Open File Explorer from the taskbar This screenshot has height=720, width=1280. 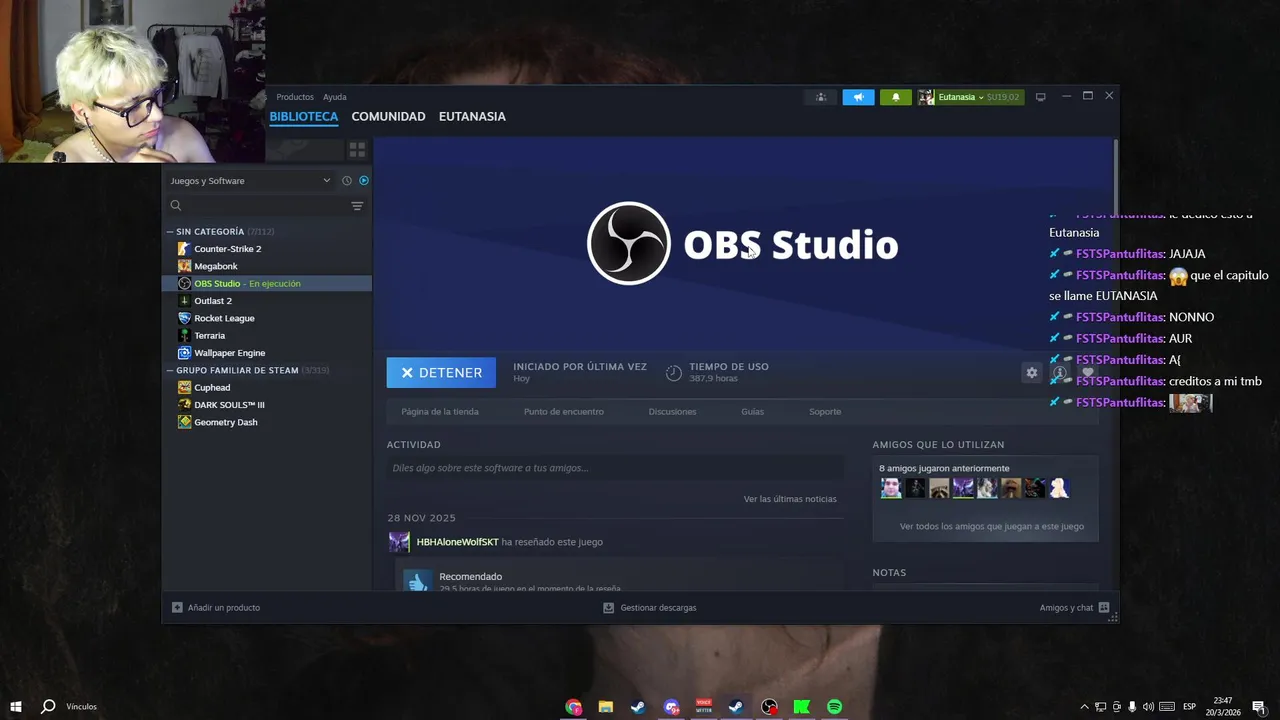coord(606,707)
